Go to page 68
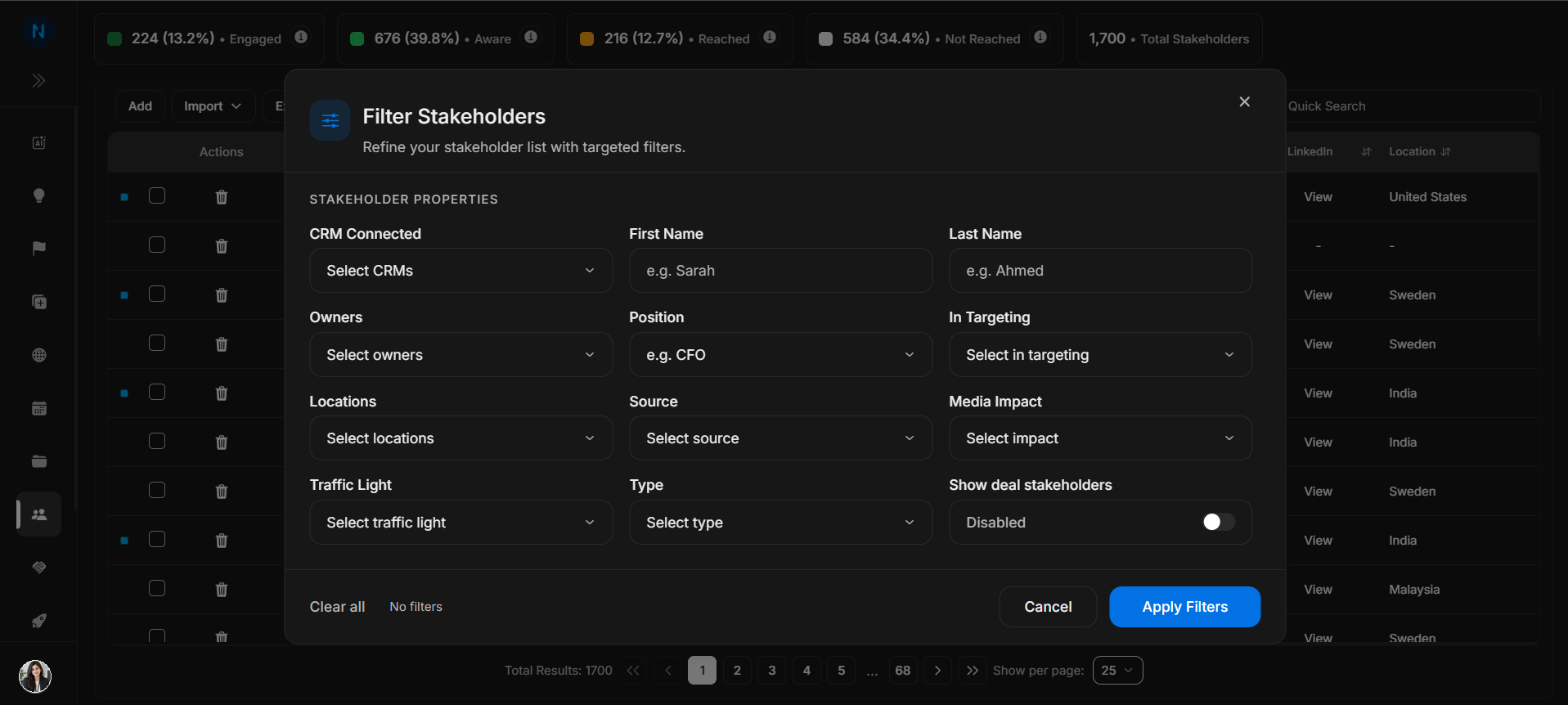Image resolution: width=1568 pixels, height=705 pixels. [903, 671]
